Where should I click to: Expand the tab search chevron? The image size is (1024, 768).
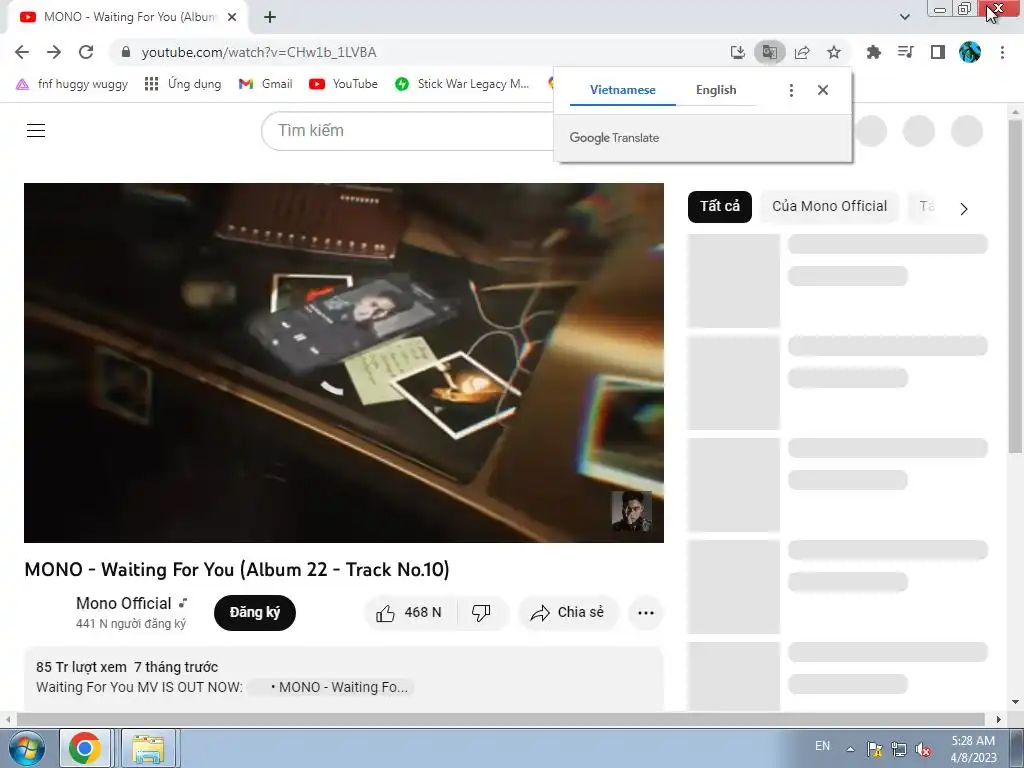(904, 17)
